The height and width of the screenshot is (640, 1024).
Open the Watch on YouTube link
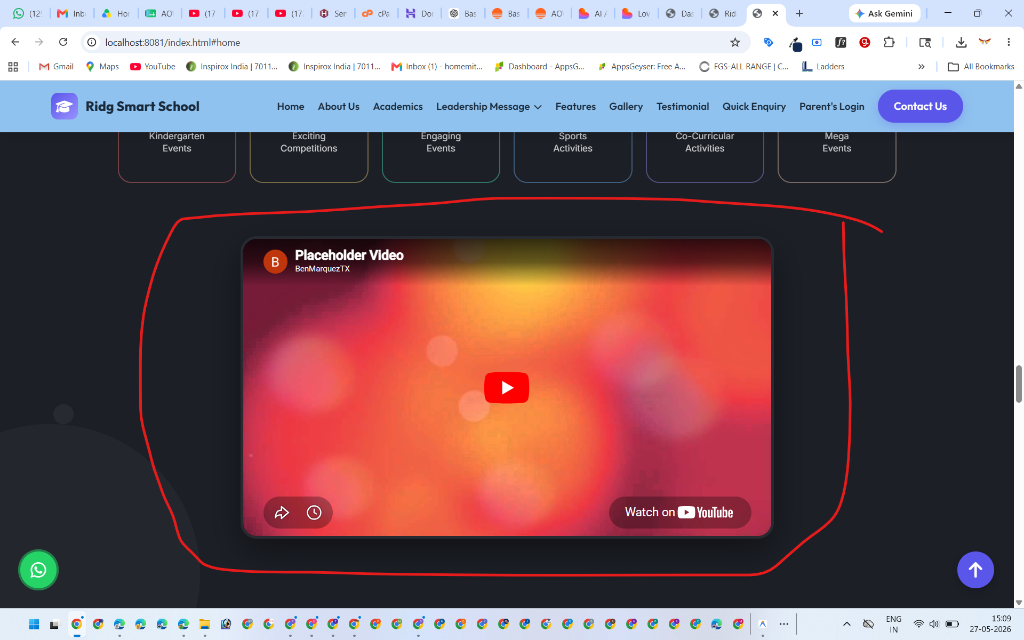point(679,512)
